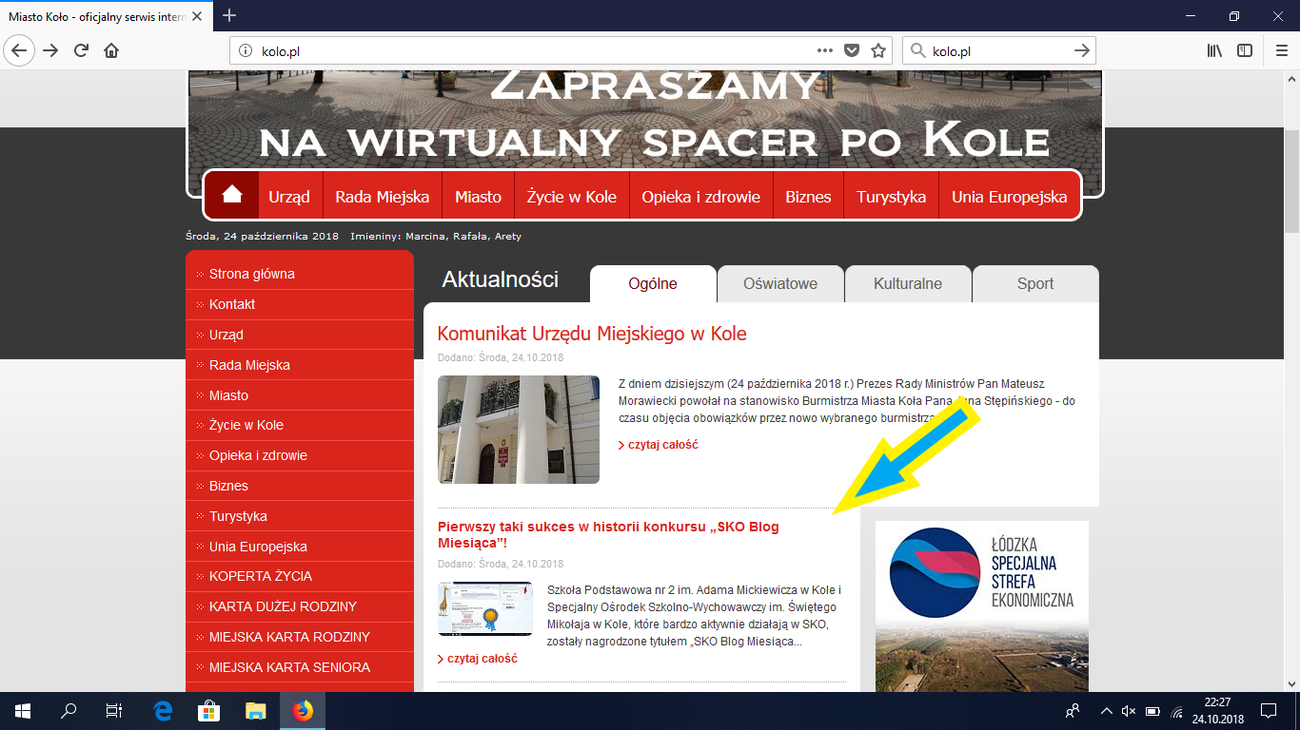Open Unia Europejska top menu item
The height and width of the screenshot is (730, 1300).
pos(1009,196)
